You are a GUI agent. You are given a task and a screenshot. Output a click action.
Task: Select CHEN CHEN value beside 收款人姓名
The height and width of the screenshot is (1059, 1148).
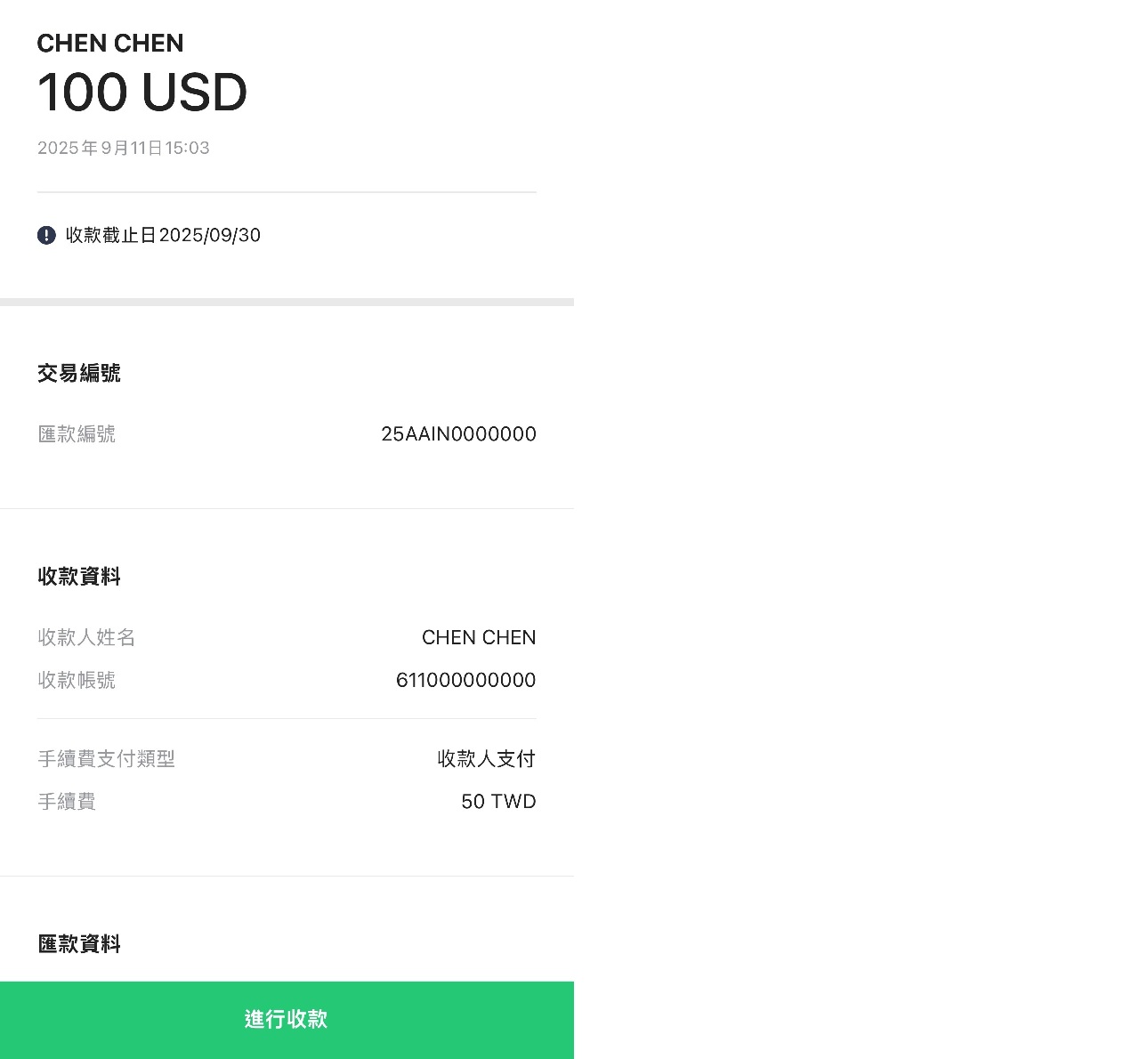(479, 637)
